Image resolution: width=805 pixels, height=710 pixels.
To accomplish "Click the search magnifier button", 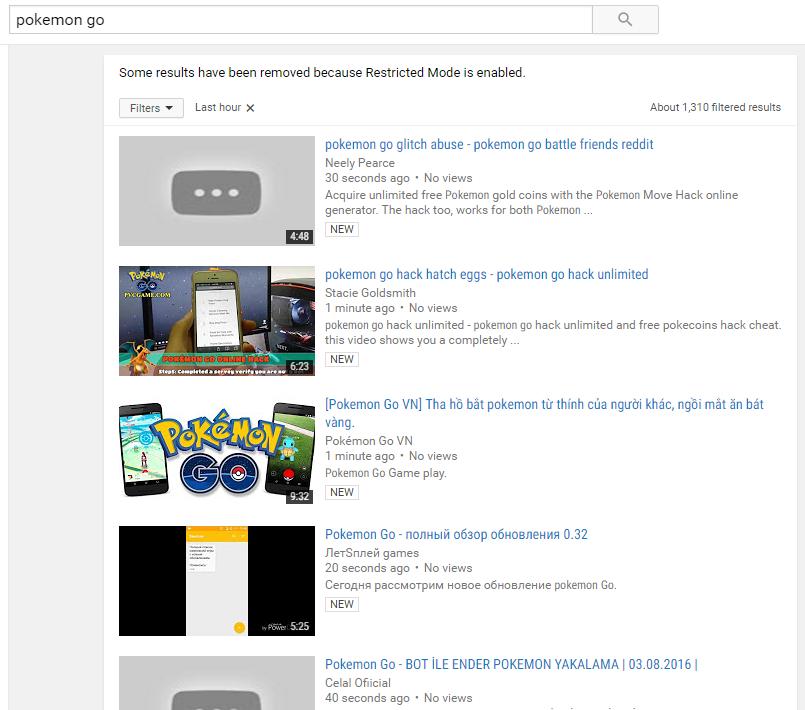I will click(625, 20).
